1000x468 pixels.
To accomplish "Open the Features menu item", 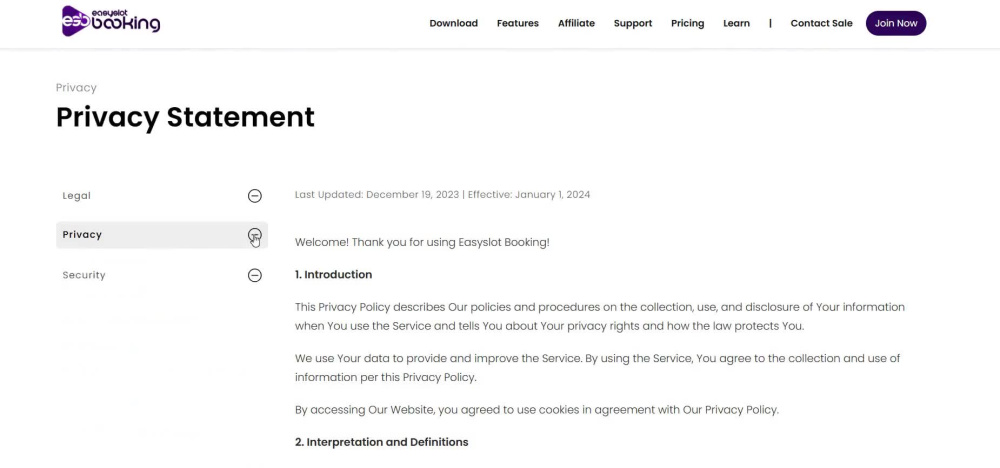I will click(518, 24).
